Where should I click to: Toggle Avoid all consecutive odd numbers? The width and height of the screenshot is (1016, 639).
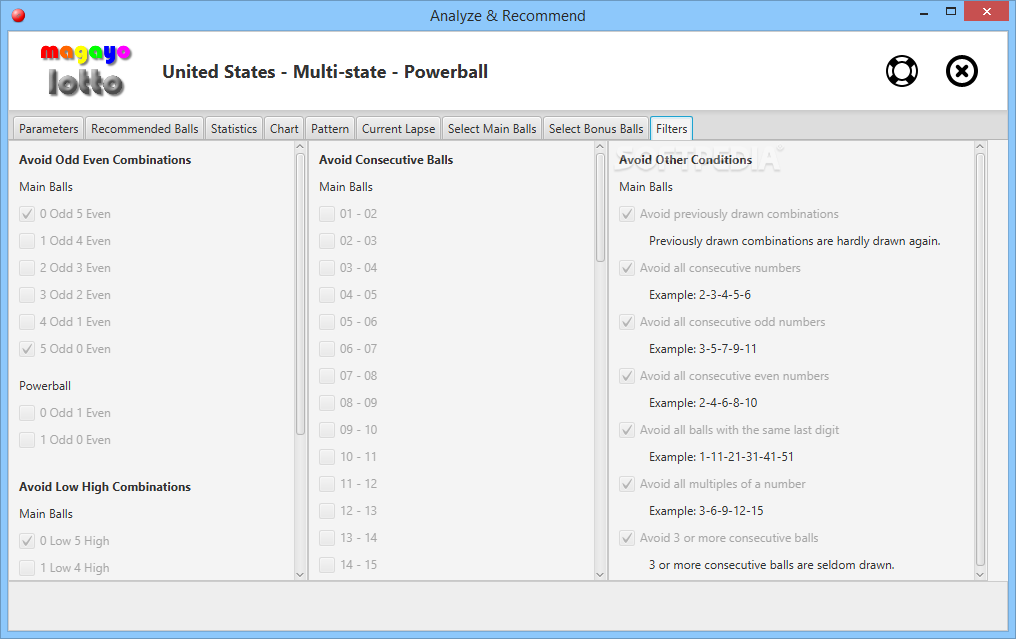coord(627,322)
